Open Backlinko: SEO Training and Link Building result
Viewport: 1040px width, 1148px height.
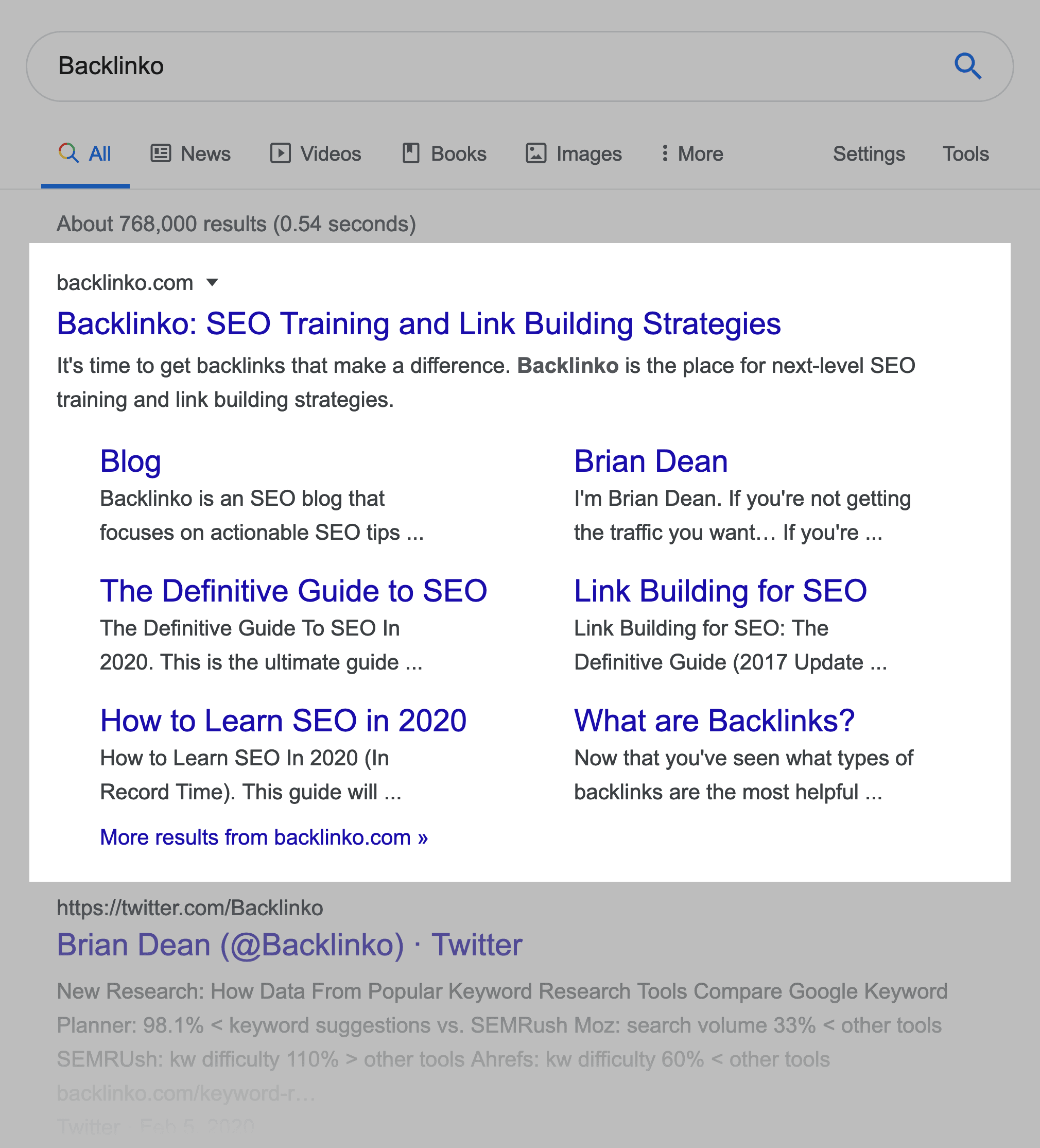click(419, 323)
